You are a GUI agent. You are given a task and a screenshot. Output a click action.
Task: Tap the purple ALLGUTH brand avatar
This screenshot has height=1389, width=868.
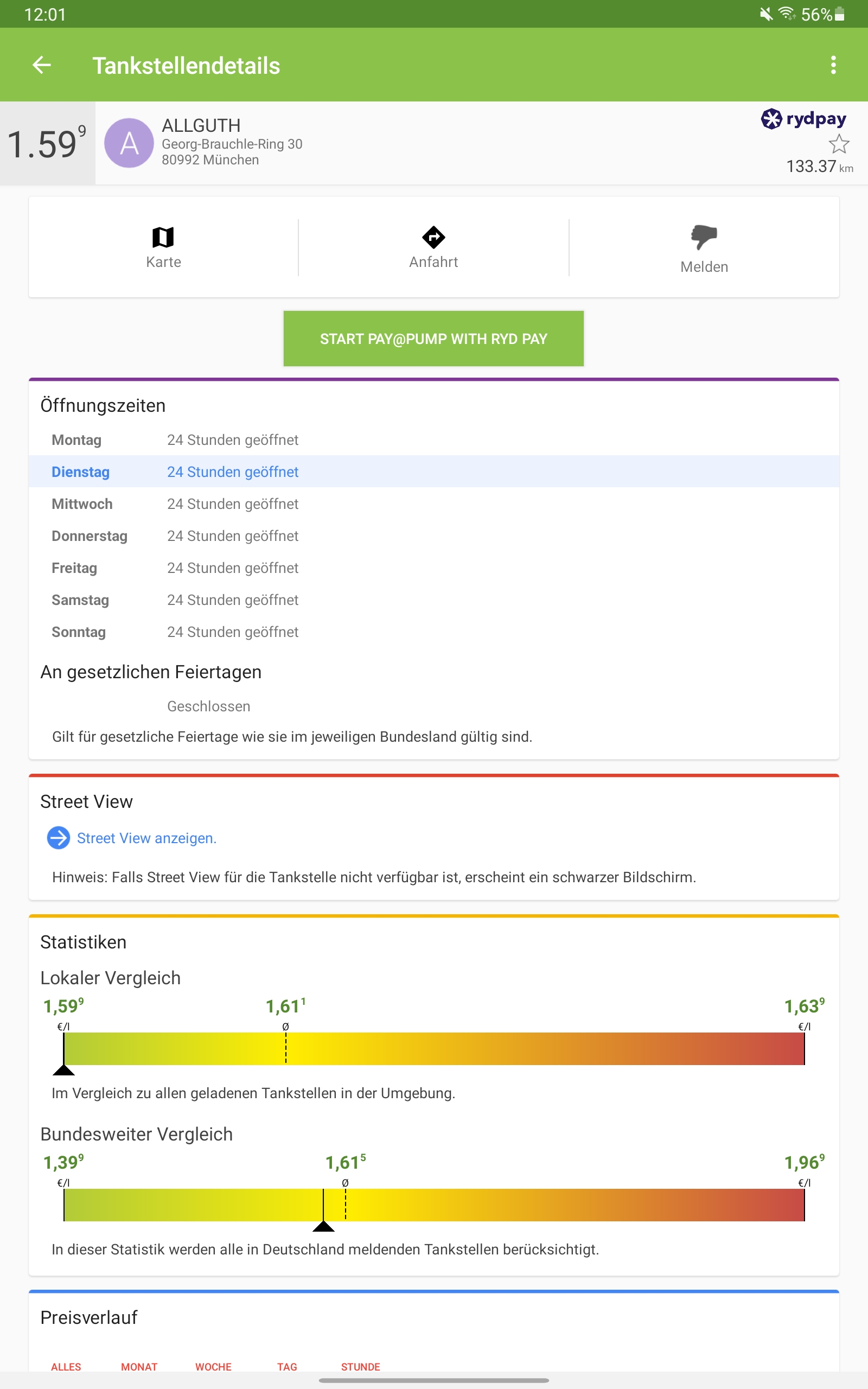click(x=129, y=143)
